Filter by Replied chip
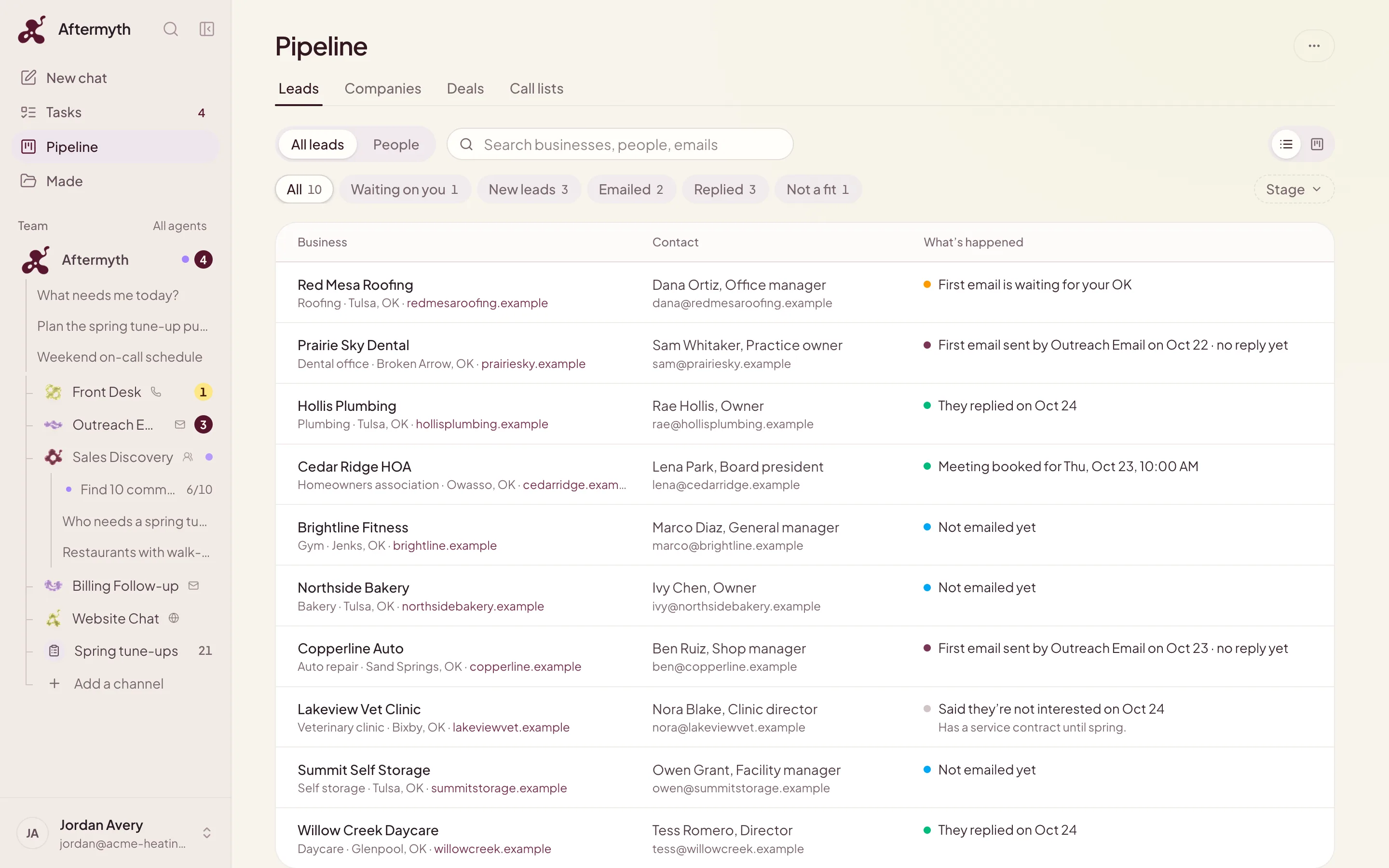Image resolution: width=1389 pixels, height=868 pixels. (725, 190)
